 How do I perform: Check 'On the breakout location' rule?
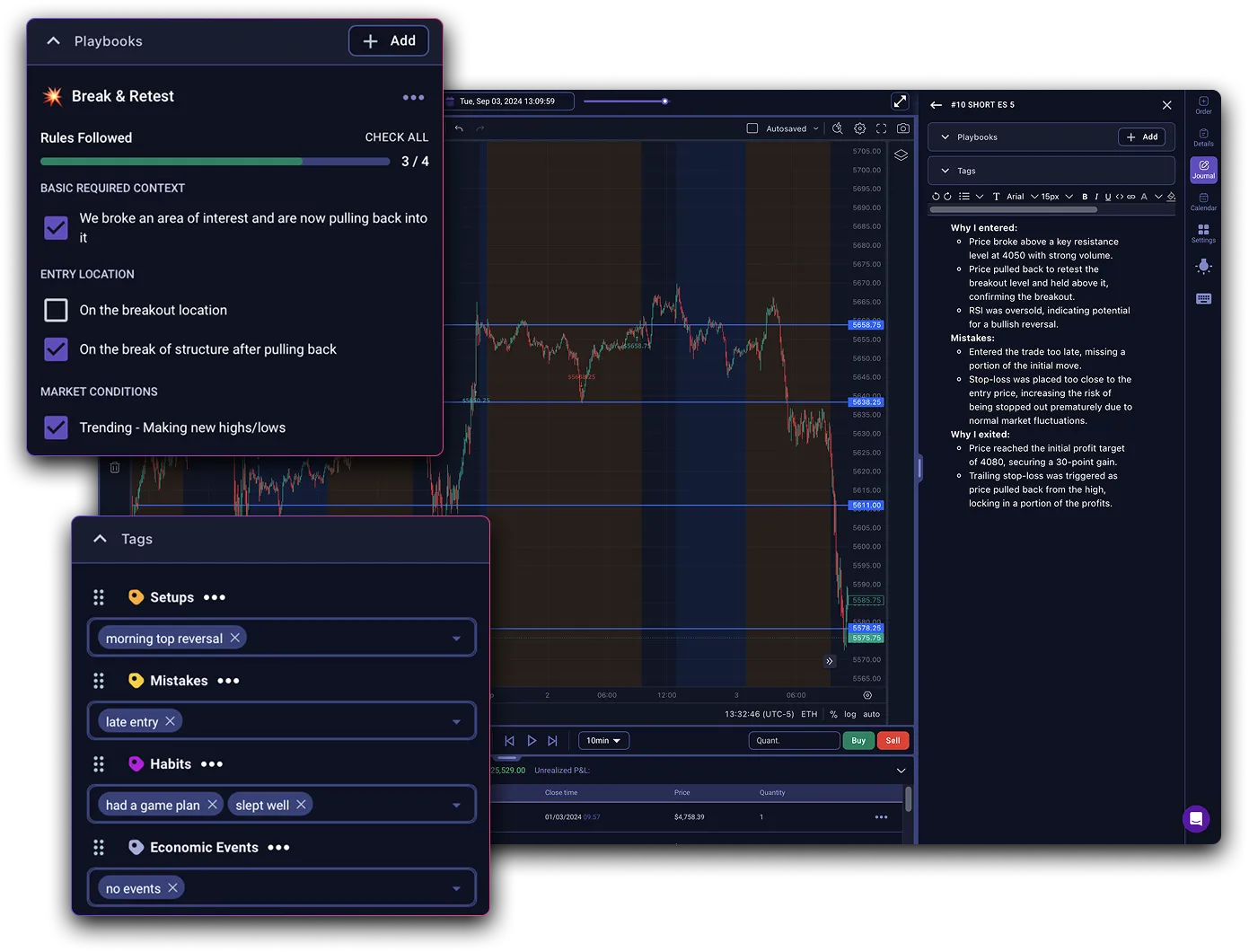point(56,310)
